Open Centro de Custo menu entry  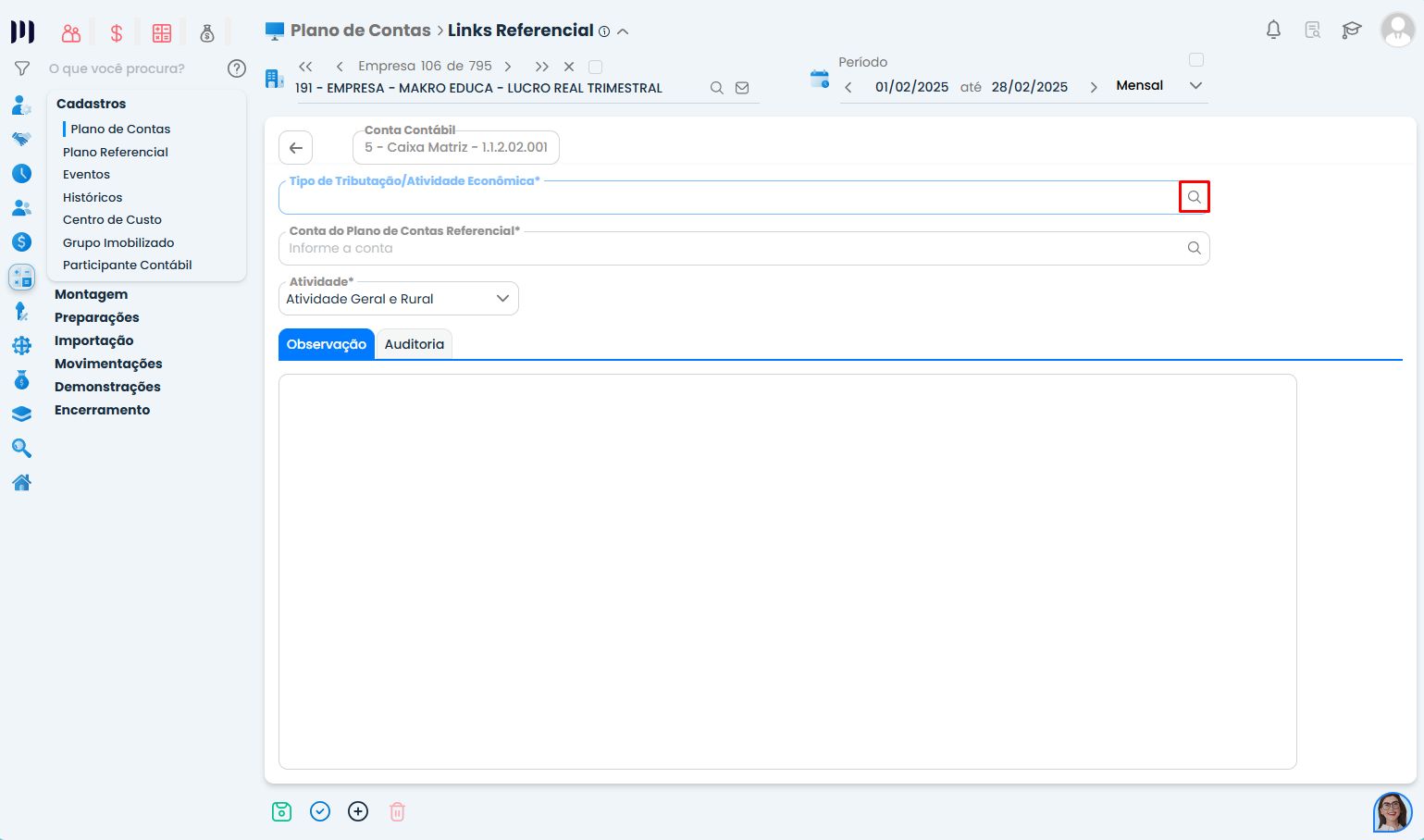112,219
